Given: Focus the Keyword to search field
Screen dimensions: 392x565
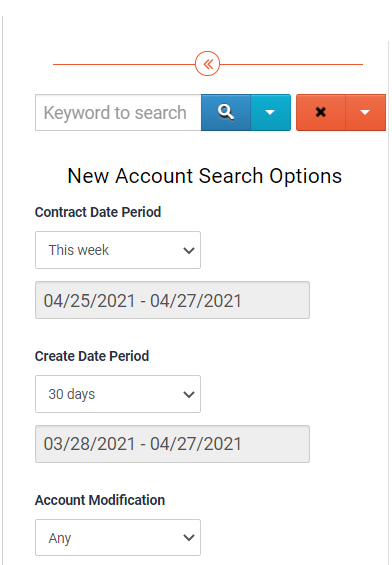Looking at the screenshot, I should point(118,112).
